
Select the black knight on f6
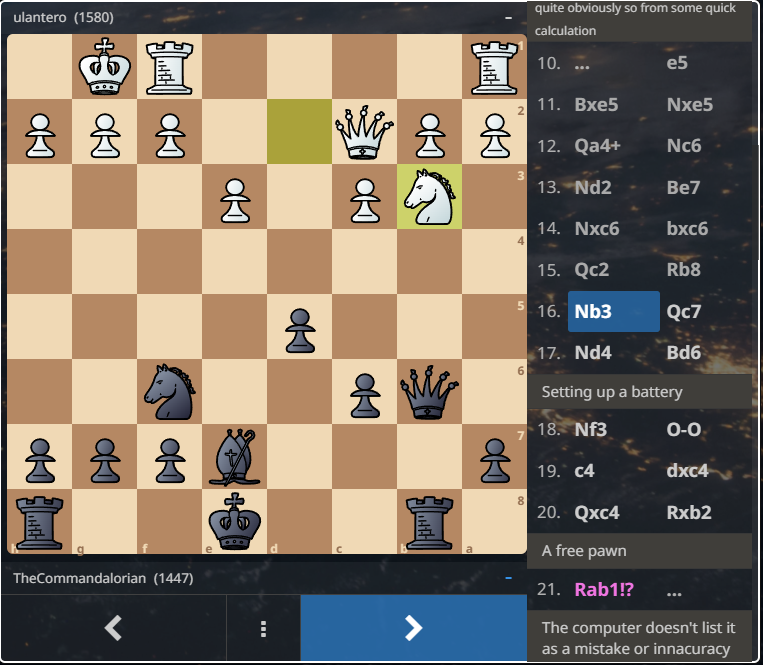pos(169,392)
